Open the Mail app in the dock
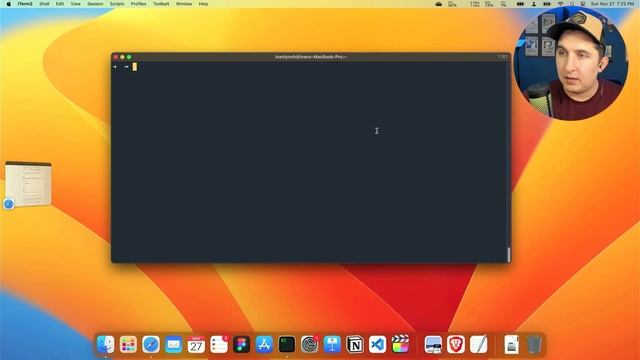The image size is (640, 360). point(173,344)
